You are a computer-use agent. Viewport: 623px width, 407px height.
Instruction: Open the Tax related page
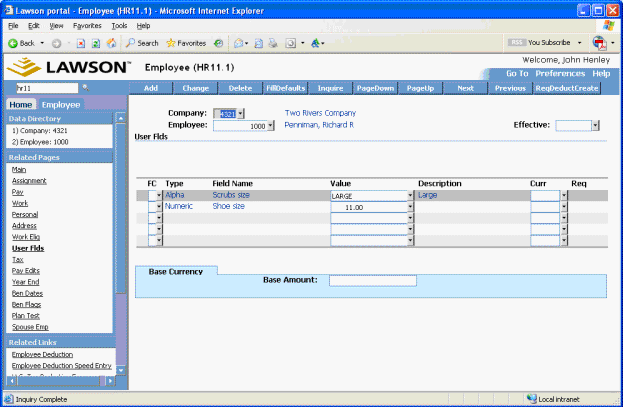17,260
